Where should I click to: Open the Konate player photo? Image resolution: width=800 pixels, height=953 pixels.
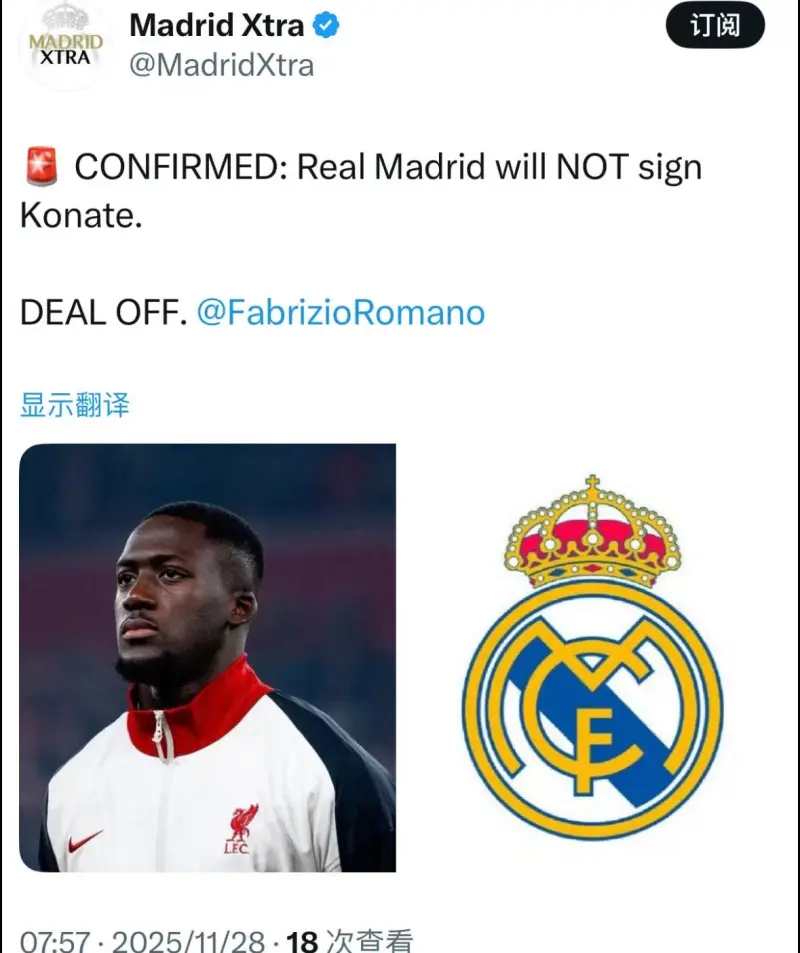(x=208, y=658)
